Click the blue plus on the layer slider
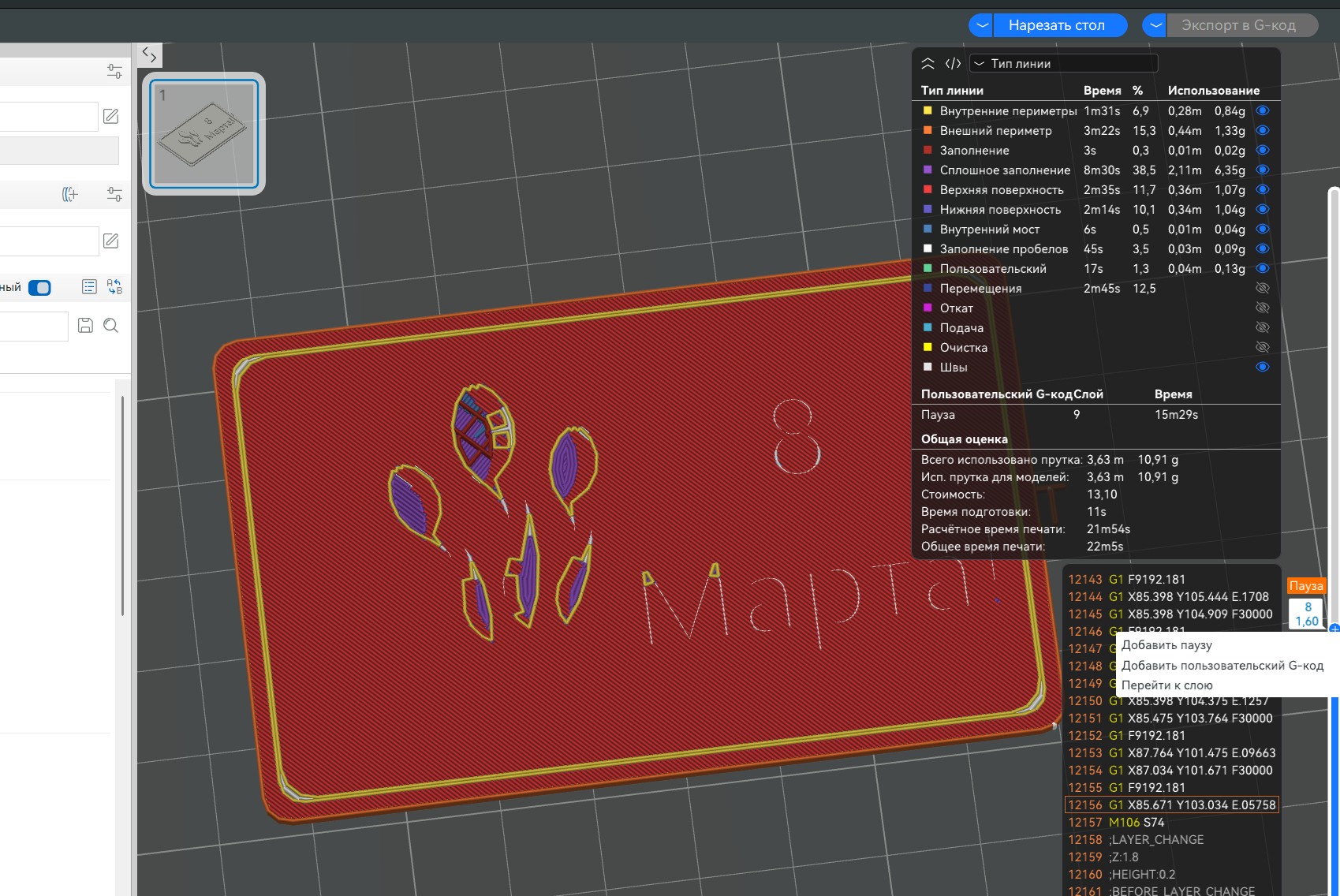 [1334, 629]
